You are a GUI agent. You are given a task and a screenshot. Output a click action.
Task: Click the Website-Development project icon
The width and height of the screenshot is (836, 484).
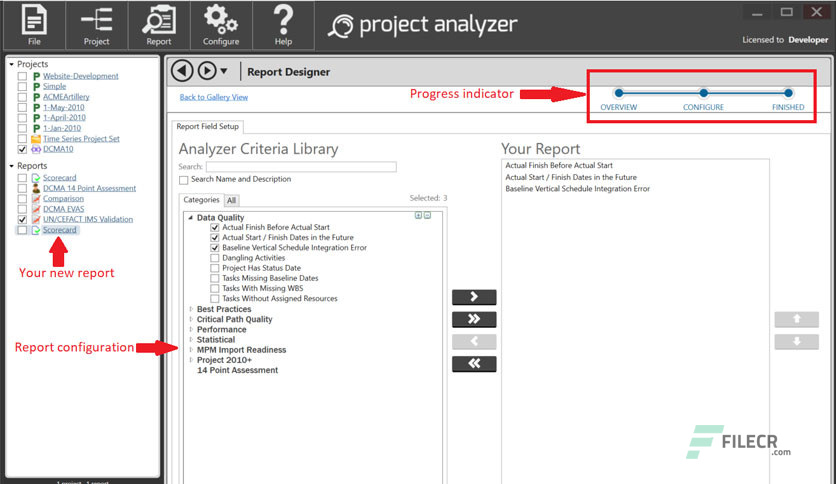tap(36, 76)
